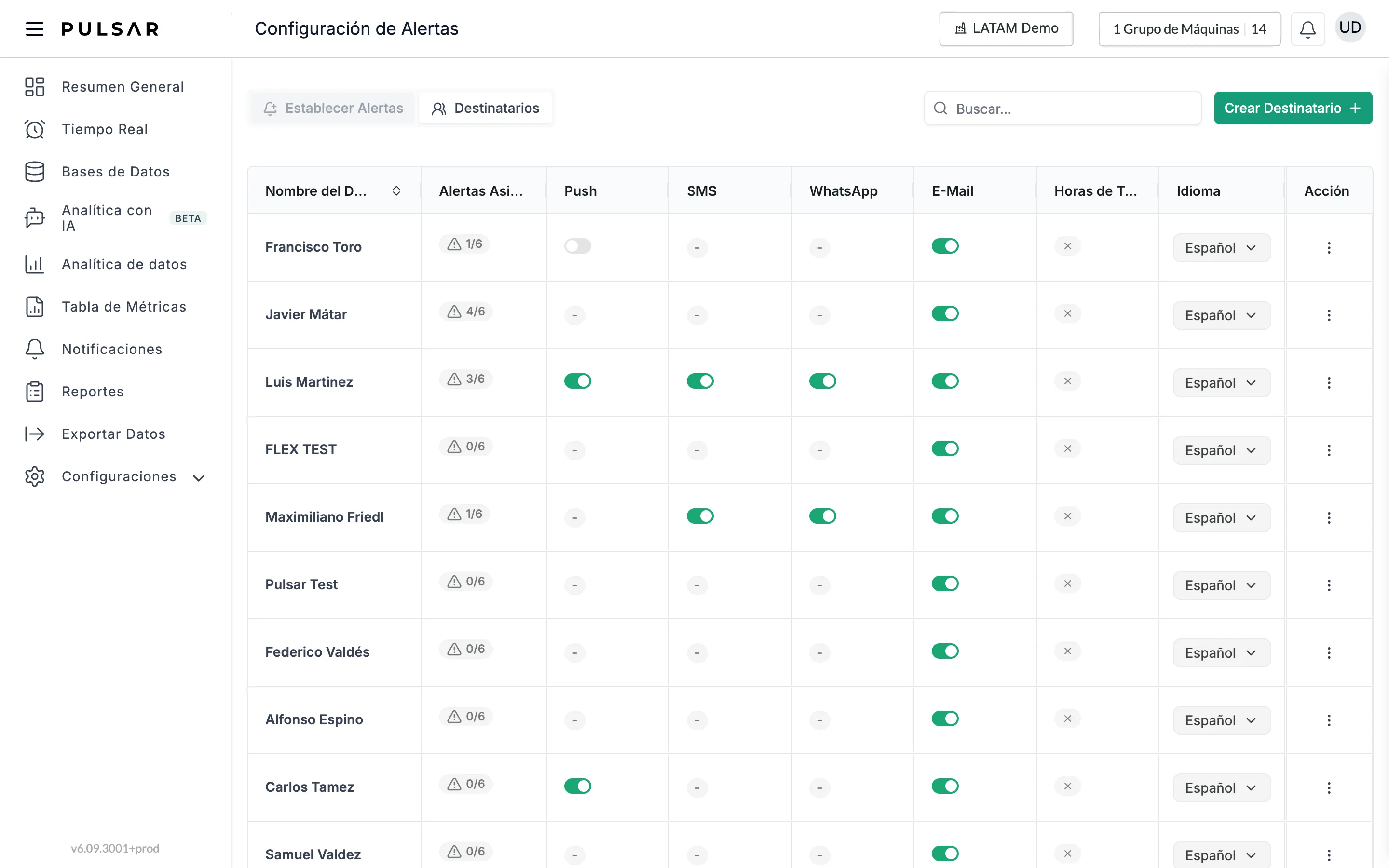
Task: Click the Resumen General grid icon
Action: 34,87
